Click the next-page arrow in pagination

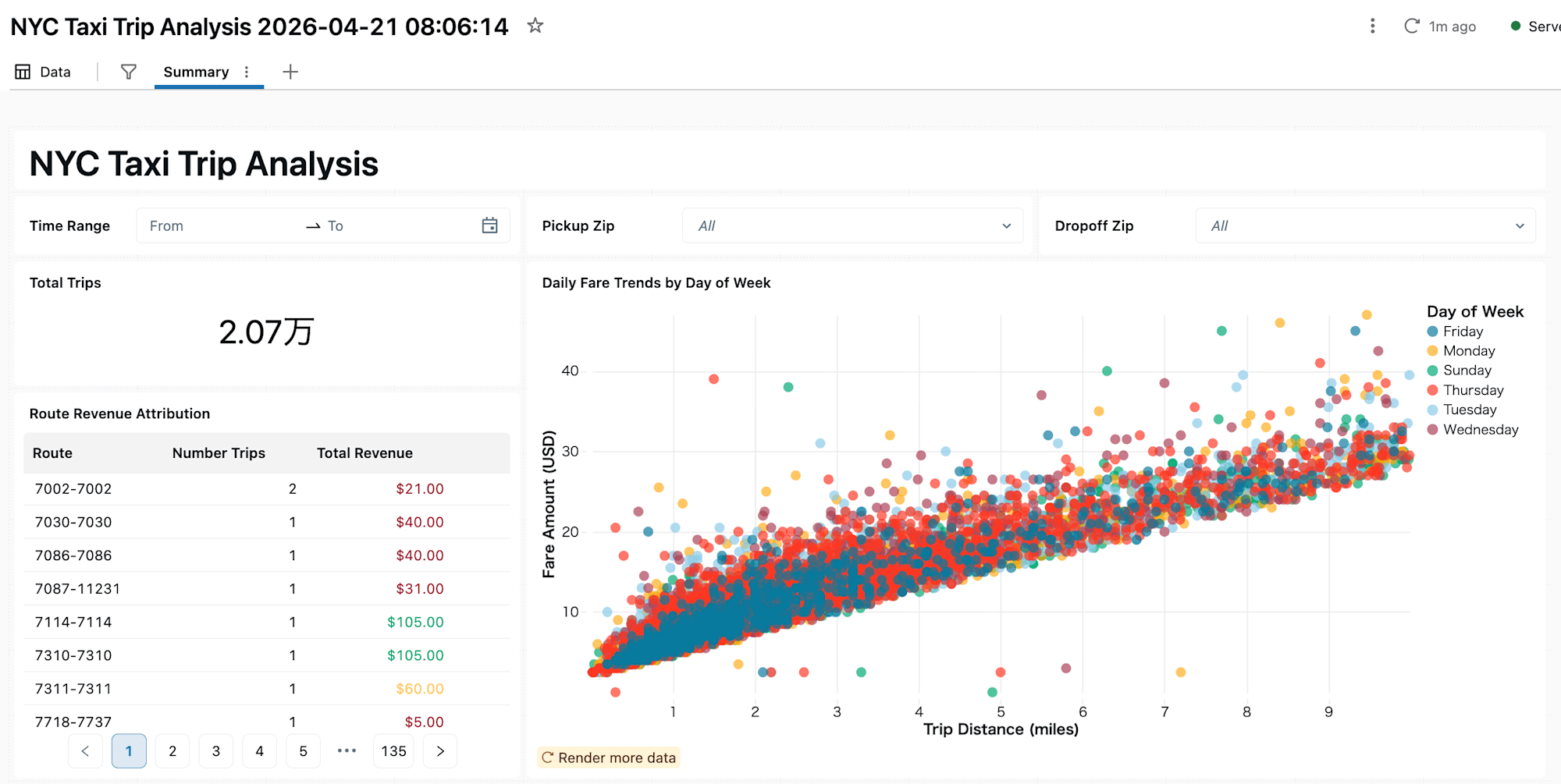click(440, 750)
